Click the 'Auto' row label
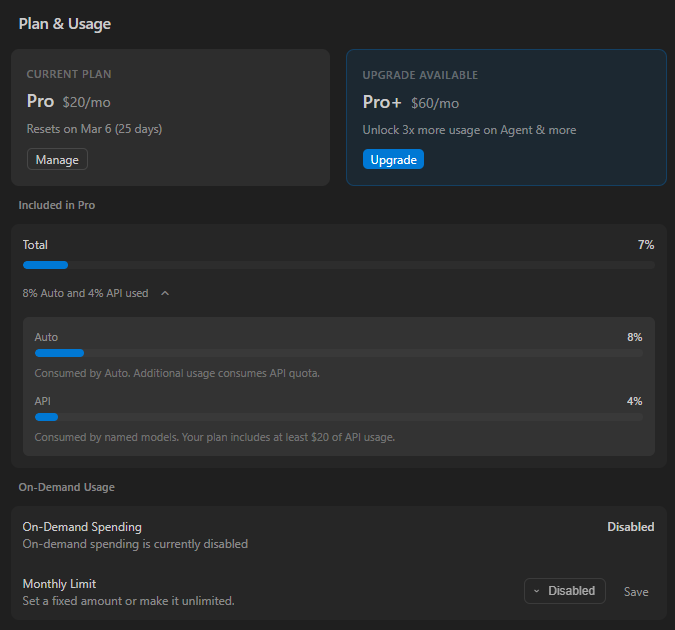675x630 pixels. point(46,337)
